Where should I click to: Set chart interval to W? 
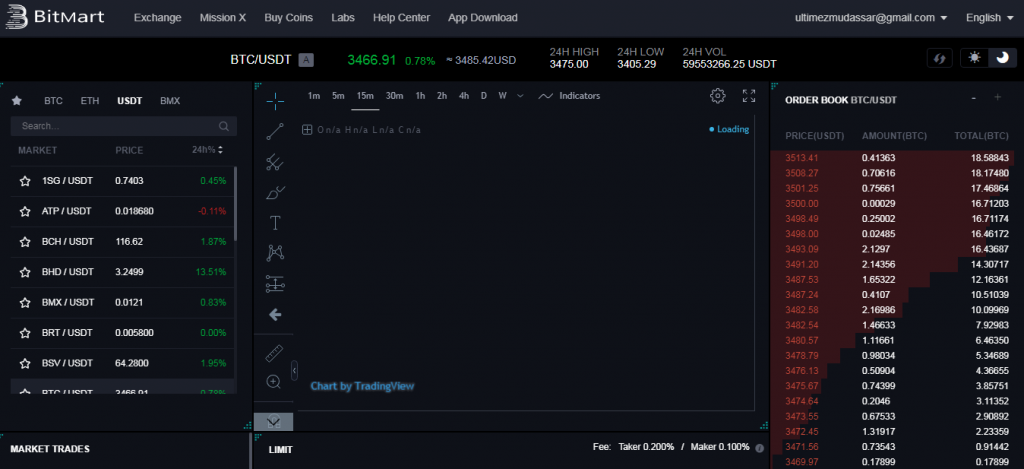[502, 96]
